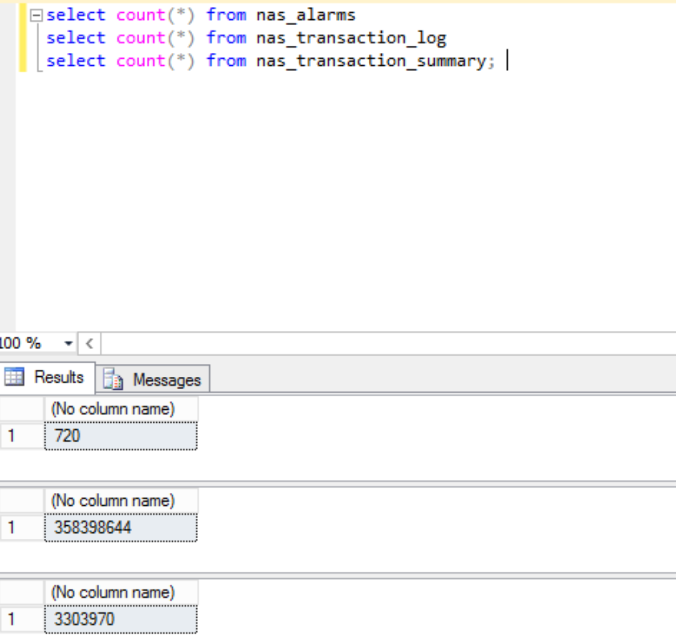This screenshot has height=641, width=676.
Task: Select the first grid's column header
Action: click(x=121, y=409)
